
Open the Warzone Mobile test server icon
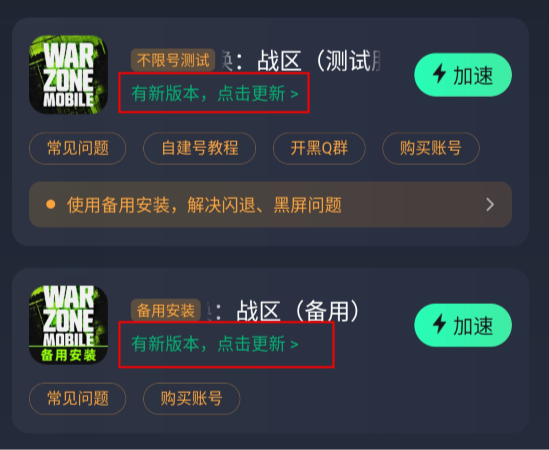pyautogui.click(x=68, y=74)
